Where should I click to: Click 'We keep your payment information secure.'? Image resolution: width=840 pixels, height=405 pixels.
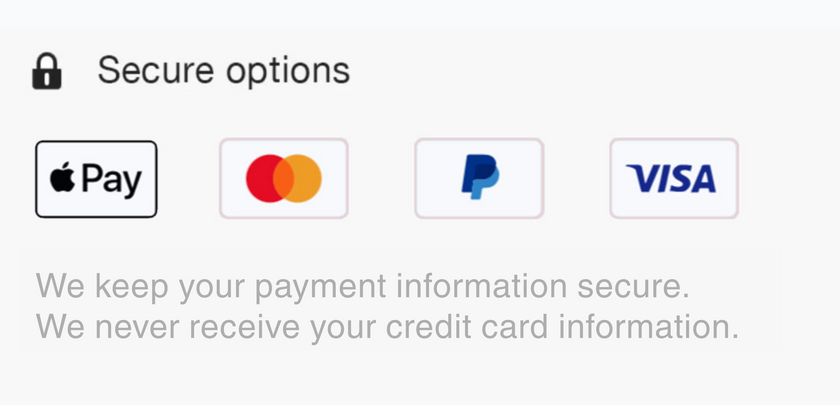tap(362, 287)
